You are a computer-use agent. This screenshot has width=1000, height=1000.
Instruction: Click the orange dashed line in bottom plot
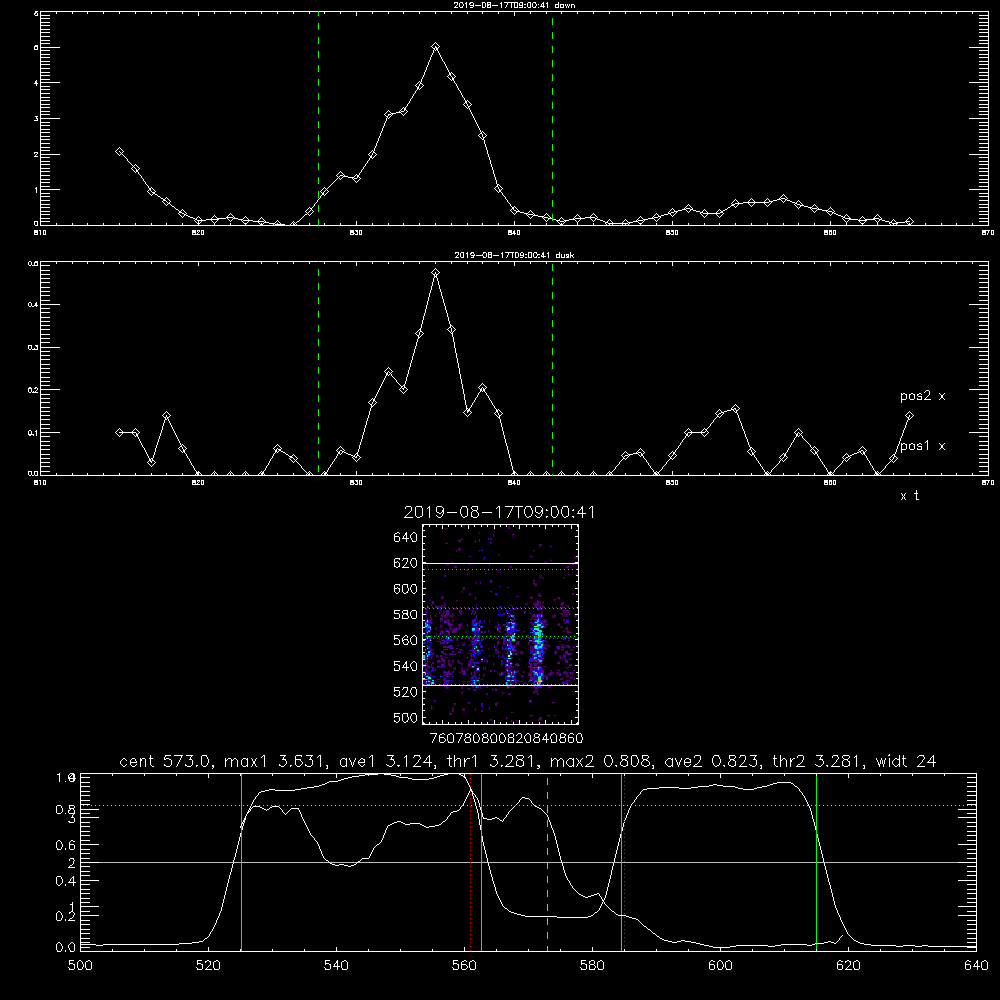point(547,861)
